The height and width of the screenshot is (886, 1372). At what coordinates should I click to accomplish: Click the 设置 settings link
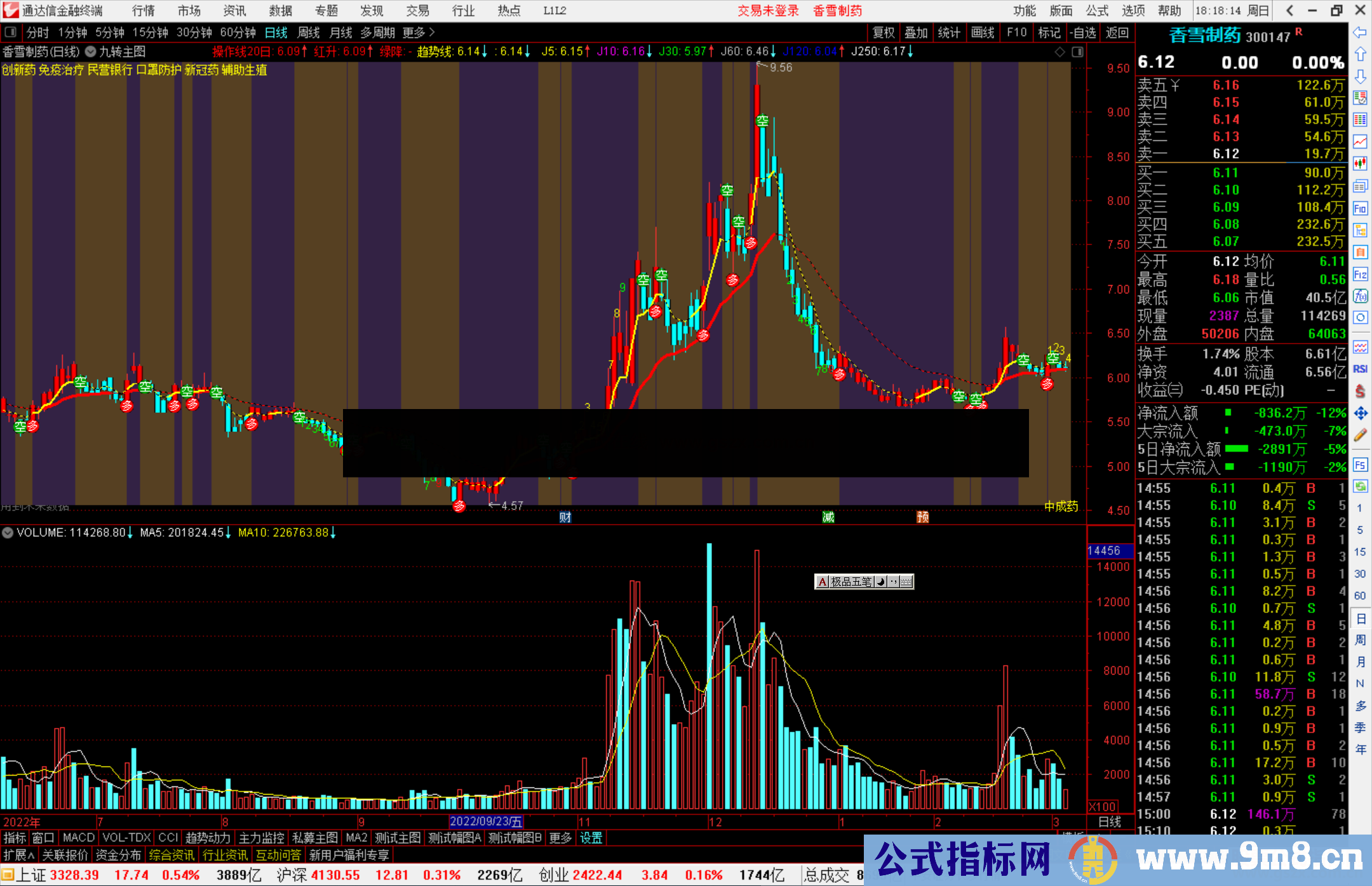point(591,838)
